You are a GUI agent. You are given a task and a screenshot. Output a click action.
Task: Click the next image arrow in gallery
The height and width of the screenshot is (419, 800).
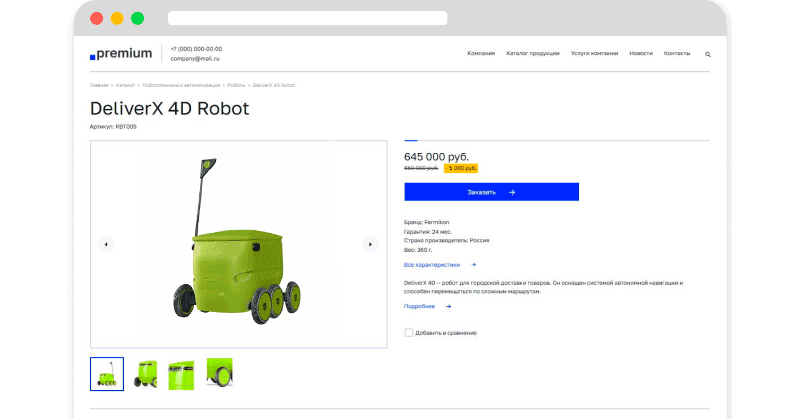tap(370, 244)
